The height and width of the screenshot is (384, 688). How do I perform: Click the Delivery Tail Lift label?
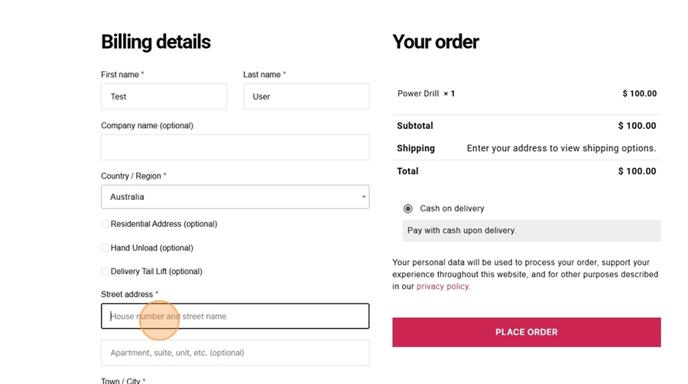tap(156, 271)
